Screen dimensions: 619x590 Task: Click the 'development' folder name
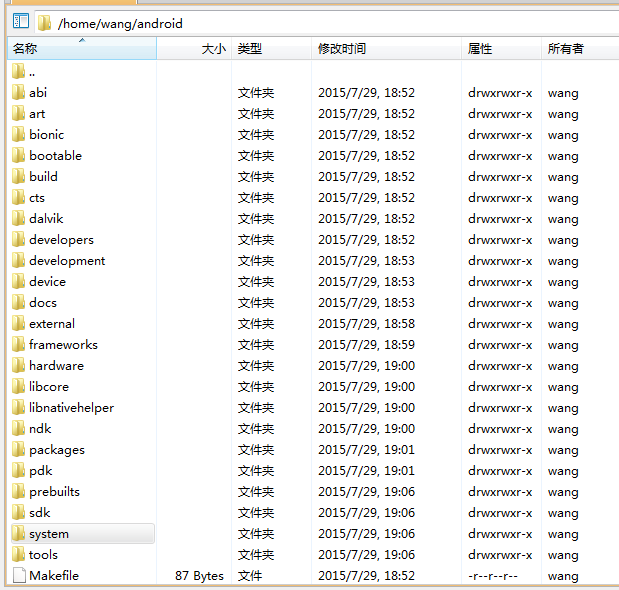click(x=67, y=261)
